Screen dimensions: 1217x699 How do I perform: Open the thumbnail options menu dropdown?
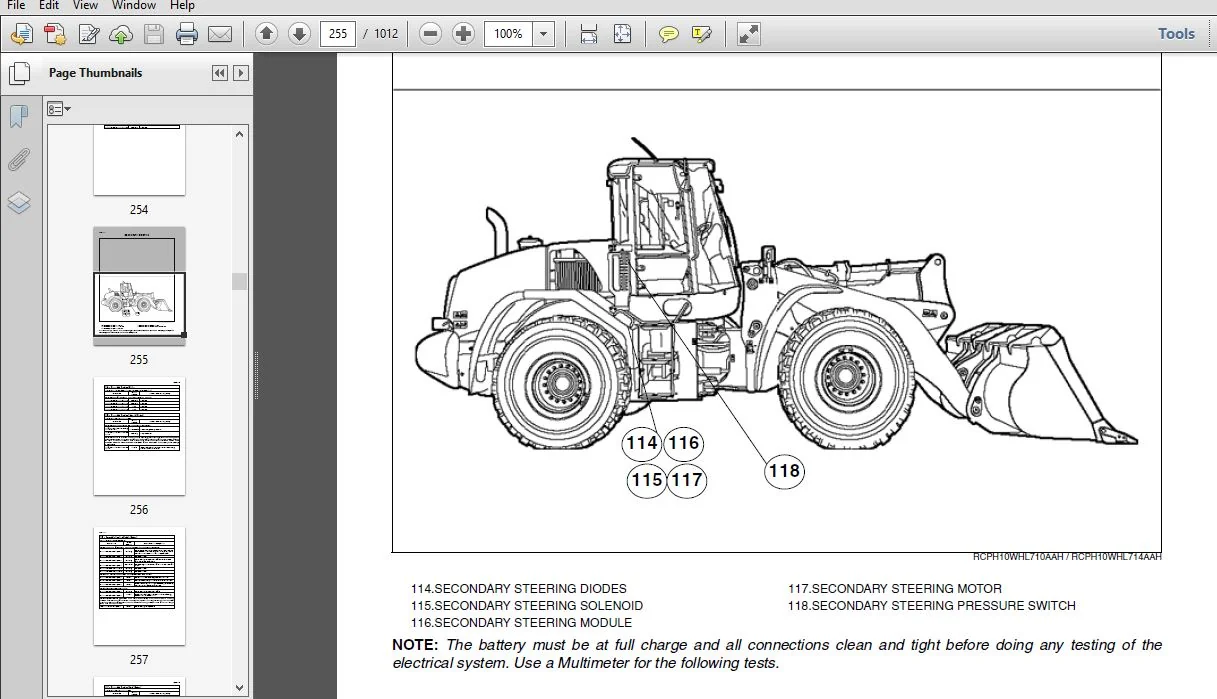point(59,108)
